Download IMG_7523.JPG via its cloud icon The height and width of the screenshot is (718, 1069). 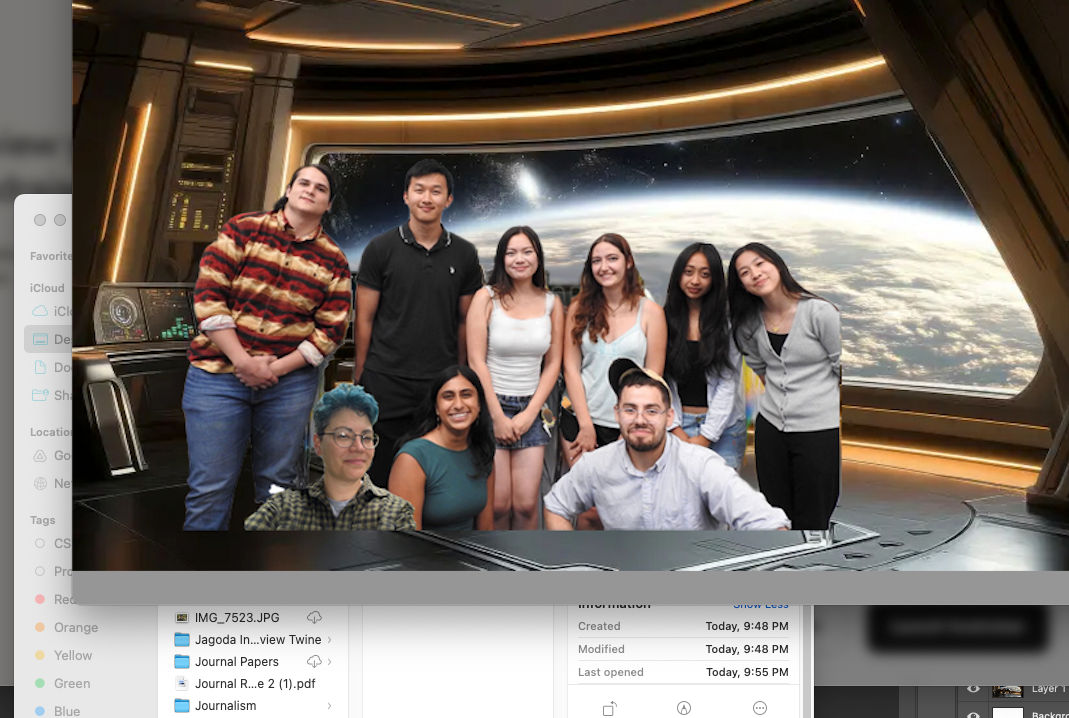[x=314, y=617]
